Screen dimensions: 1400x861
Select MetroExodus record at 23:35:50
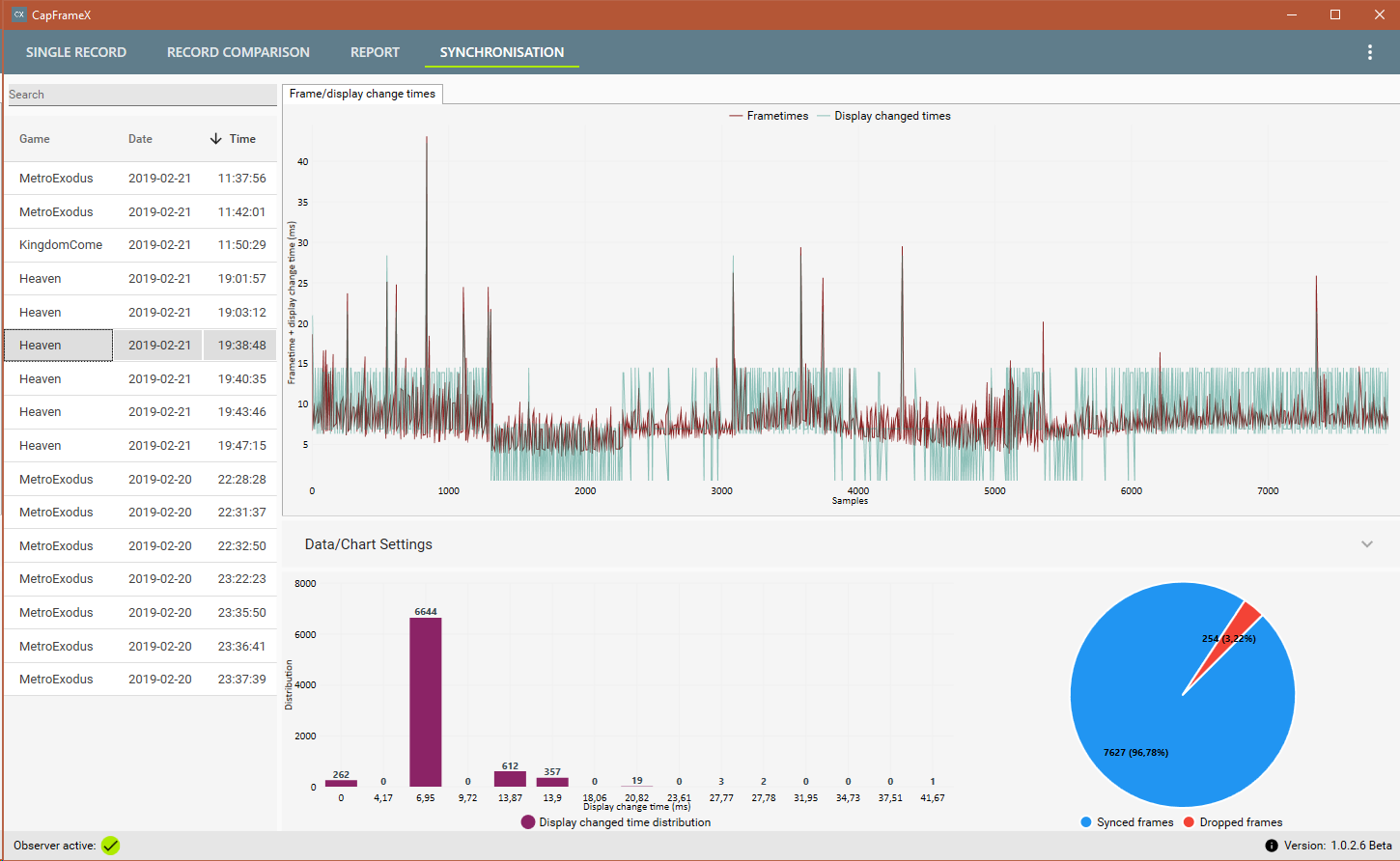click(141, 612)
